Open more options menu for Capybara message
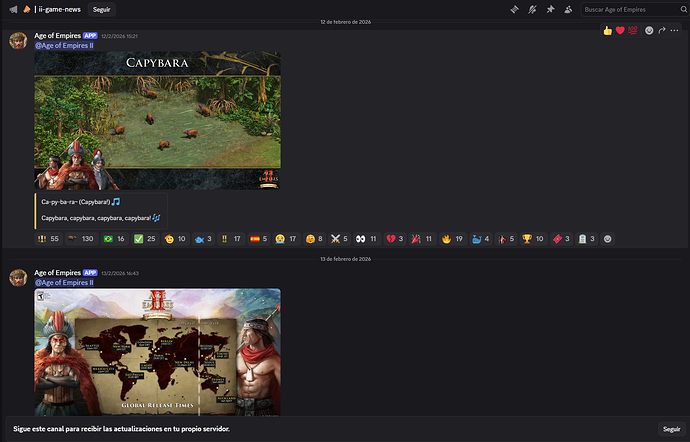Viewport: 690px width, 442px height. click(x=676, y=30)
